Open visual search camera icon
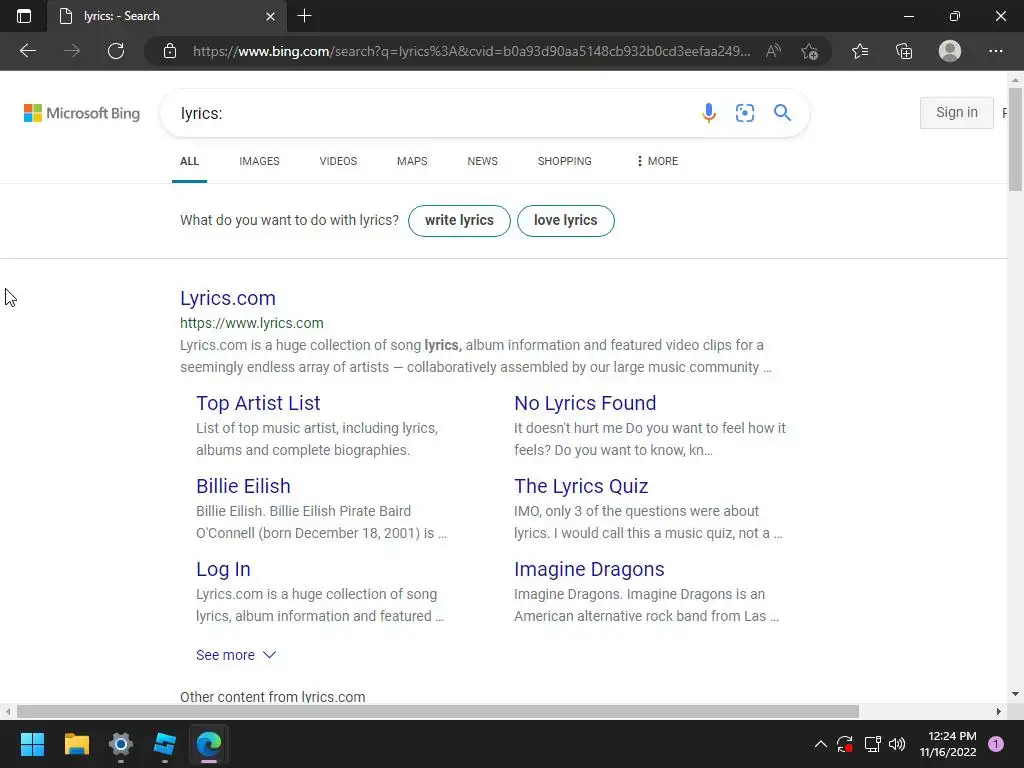1024x768 pixels. click(744, 113)
